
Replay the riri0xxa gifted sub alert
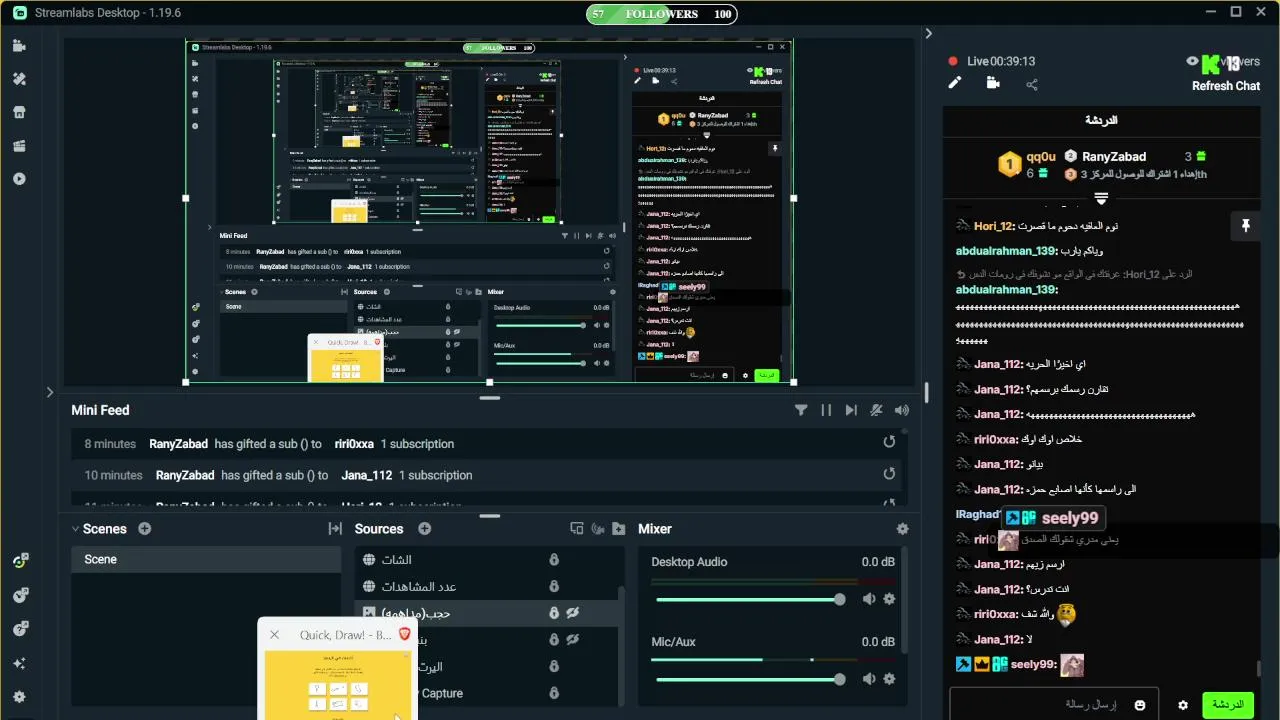pos(889,443)
